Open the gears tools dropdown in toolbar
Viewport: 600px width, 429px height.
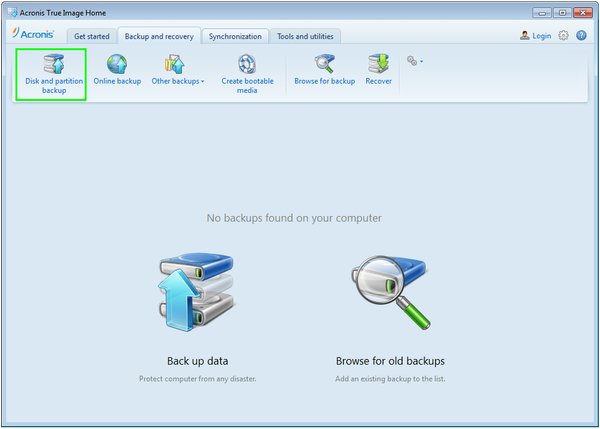415,61
